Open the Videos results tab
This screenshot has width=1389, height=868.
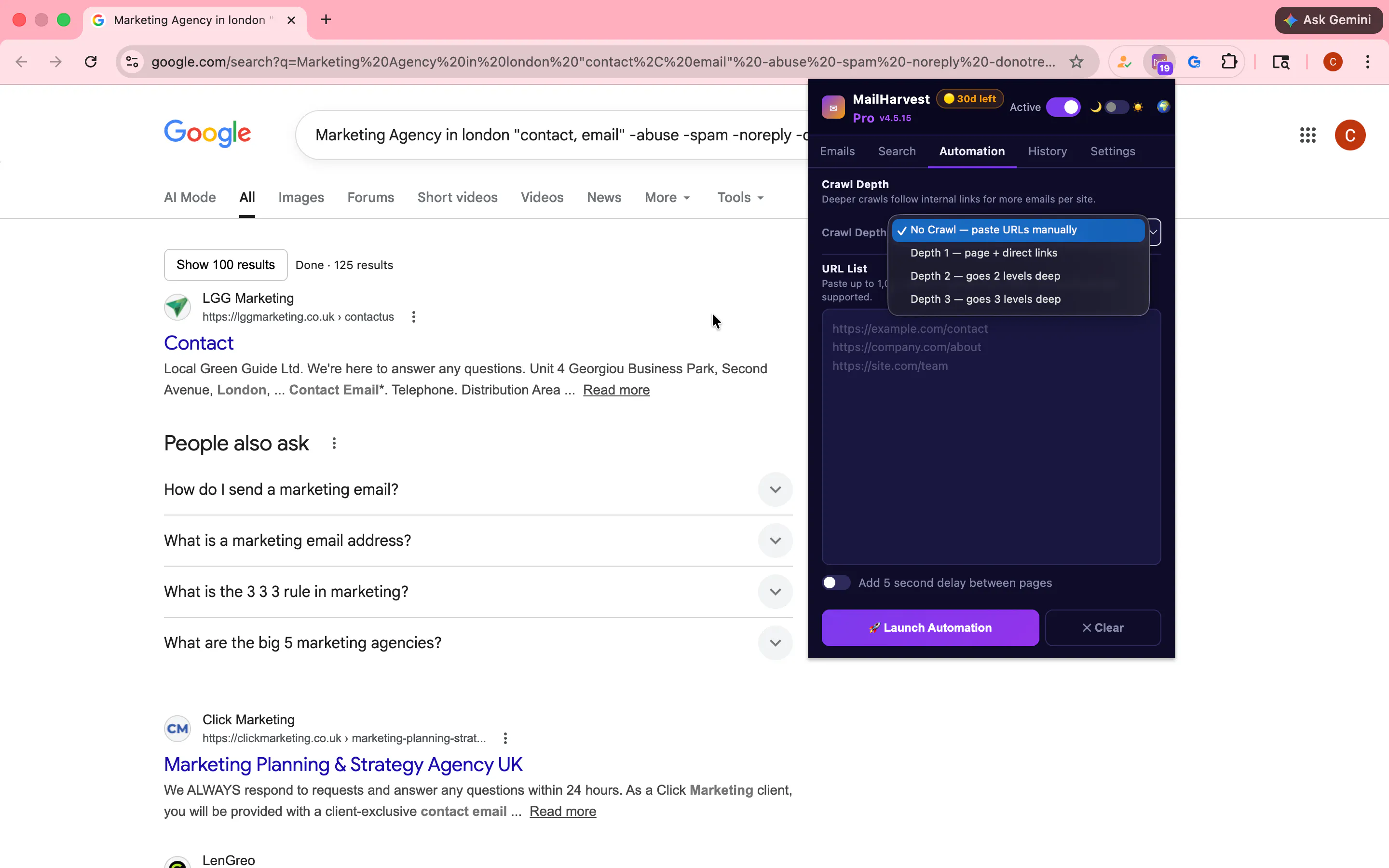point(542,198)
